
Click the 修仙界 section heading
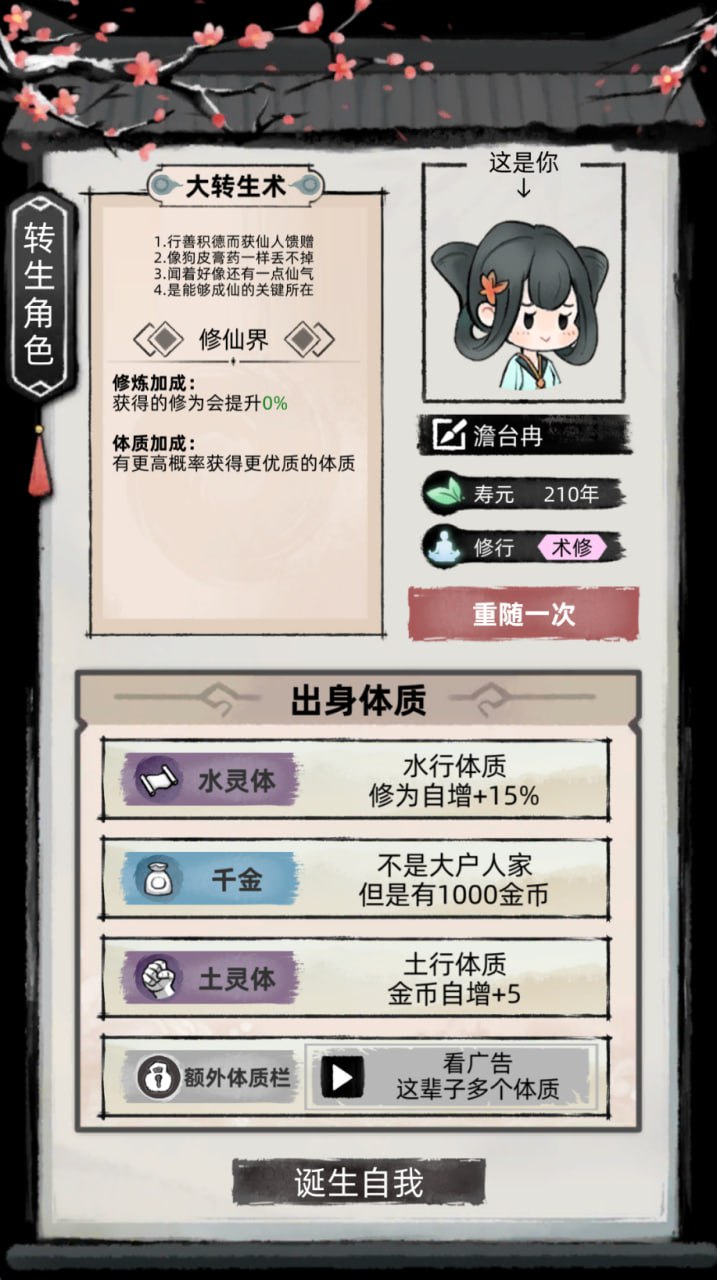pos(234,340)
